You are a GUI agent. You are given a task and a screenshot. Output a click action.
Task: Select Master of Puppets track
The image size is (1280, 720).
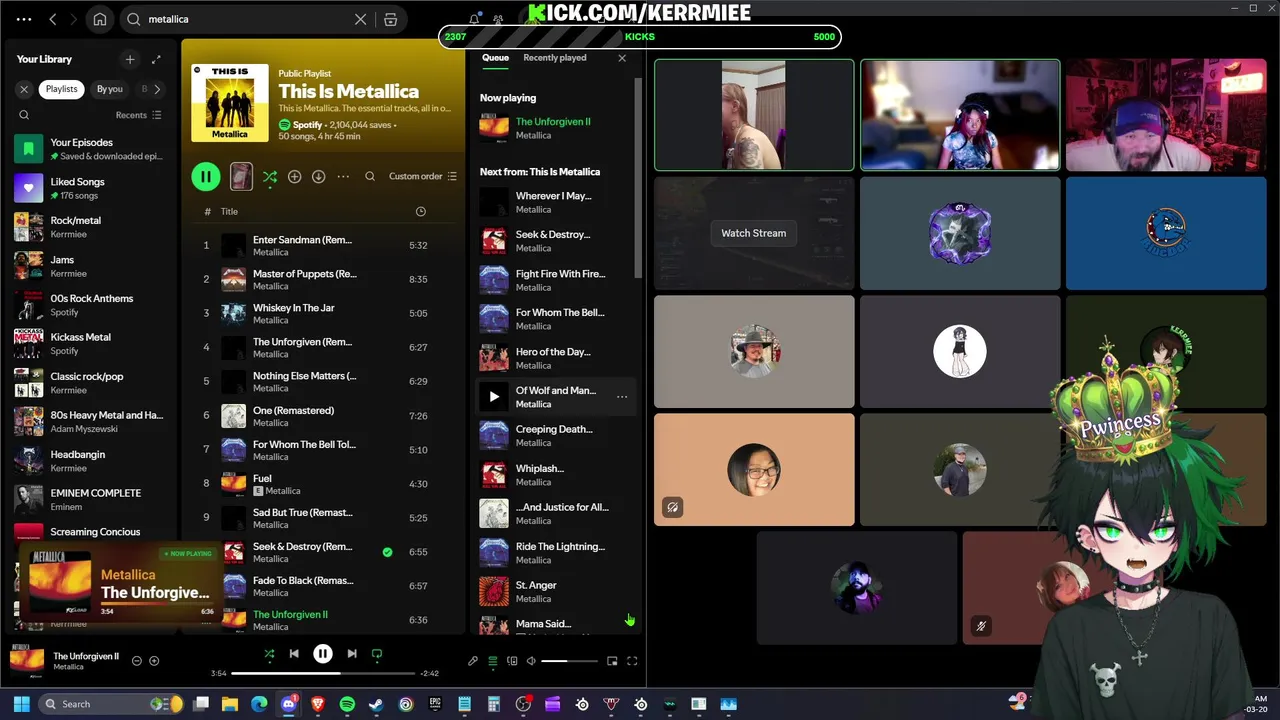tap(323, 280)
